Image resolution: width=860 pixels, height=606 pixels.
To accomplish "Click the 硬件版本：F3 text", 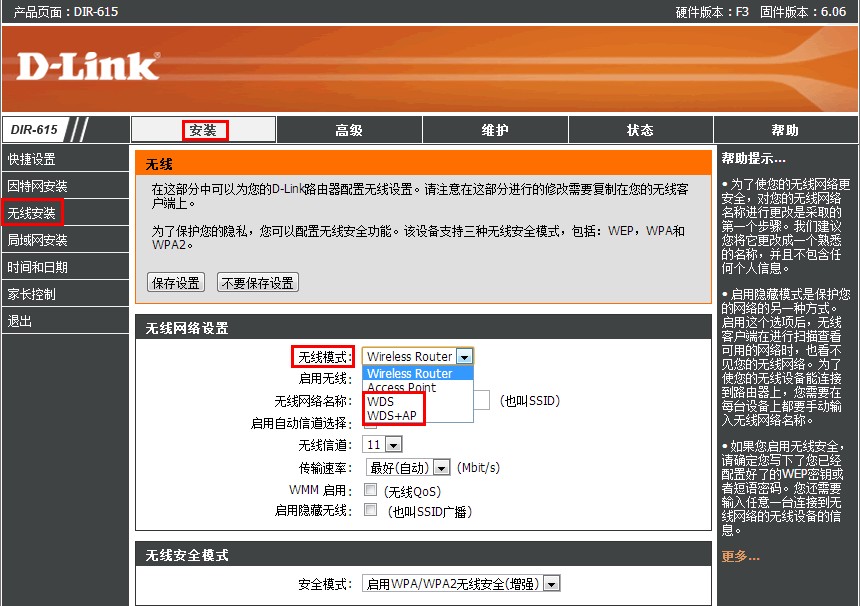I will pyautogui.click(x=712, y=12).
